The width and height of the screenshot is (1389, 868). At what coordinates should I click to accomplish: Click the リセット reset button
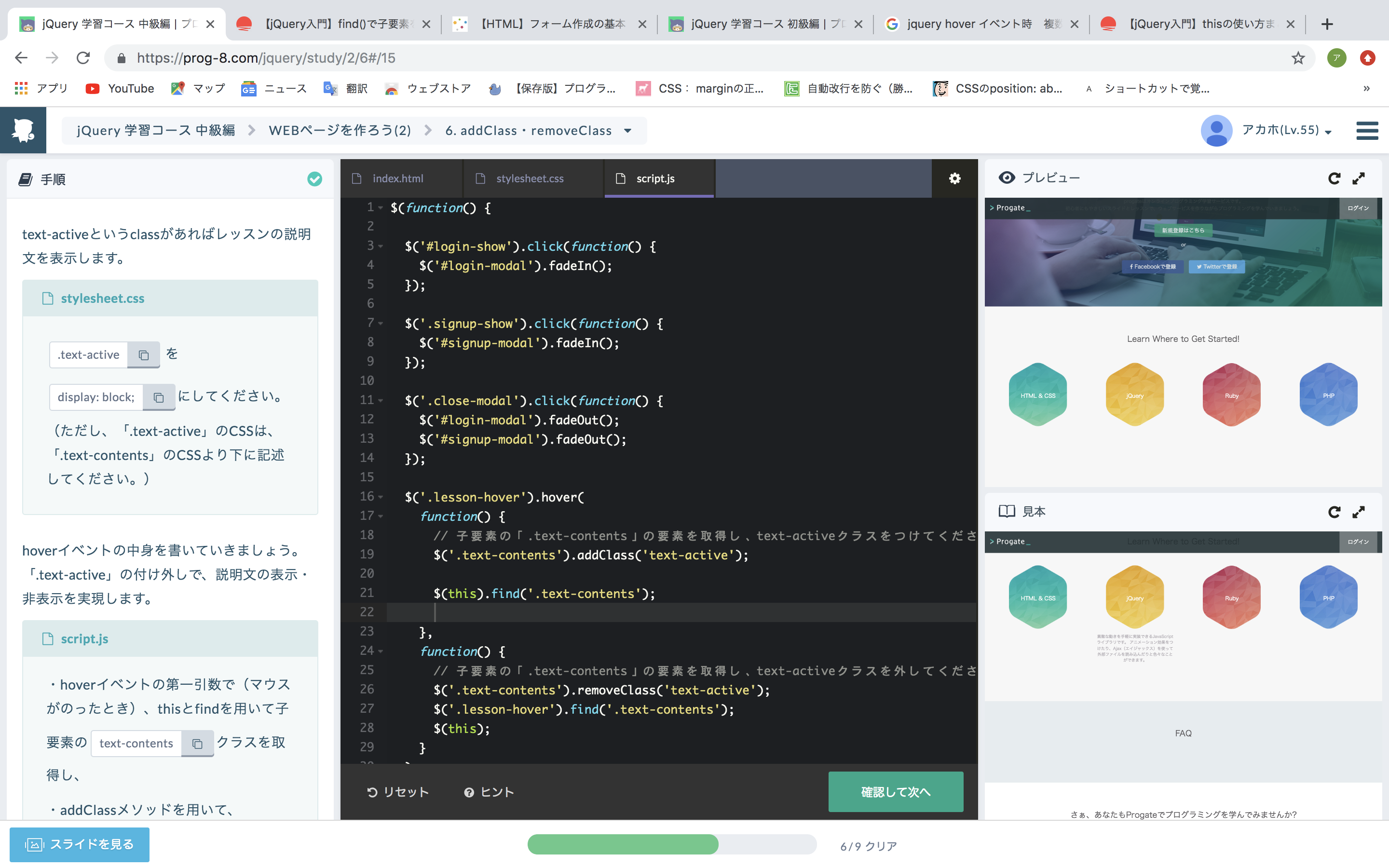click(x=397, y=792)
